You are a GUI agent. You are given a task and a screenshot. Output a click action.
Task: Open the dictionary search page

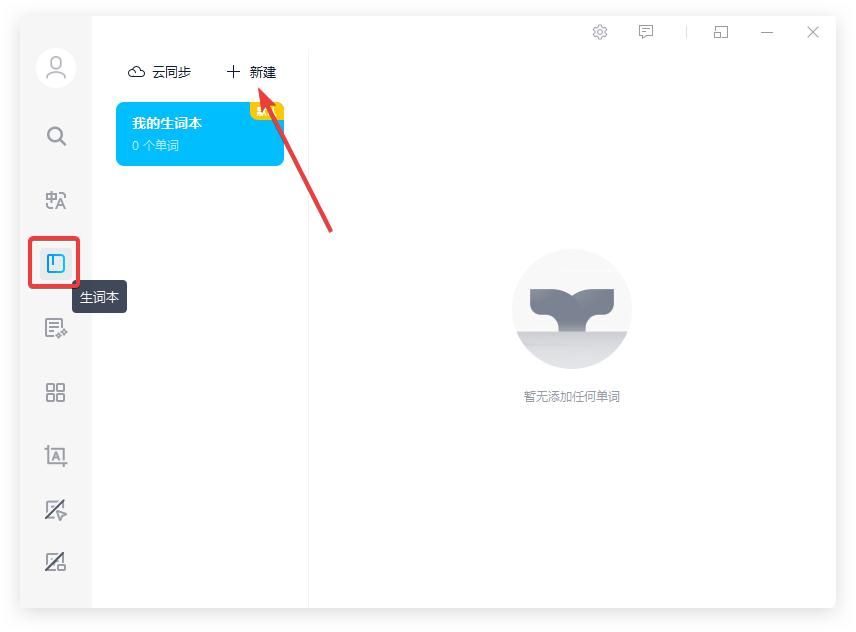[x=56, y=136]
